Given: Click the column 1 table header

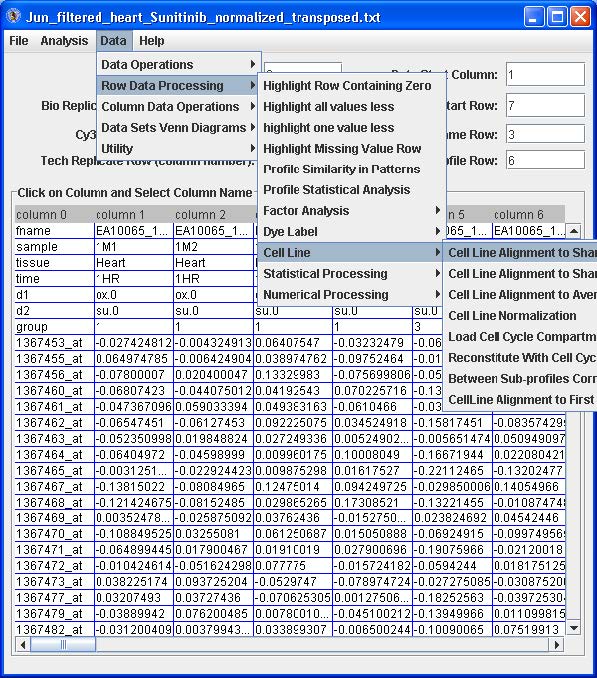Looking at the screenshot, I should [x=134, y=214].
